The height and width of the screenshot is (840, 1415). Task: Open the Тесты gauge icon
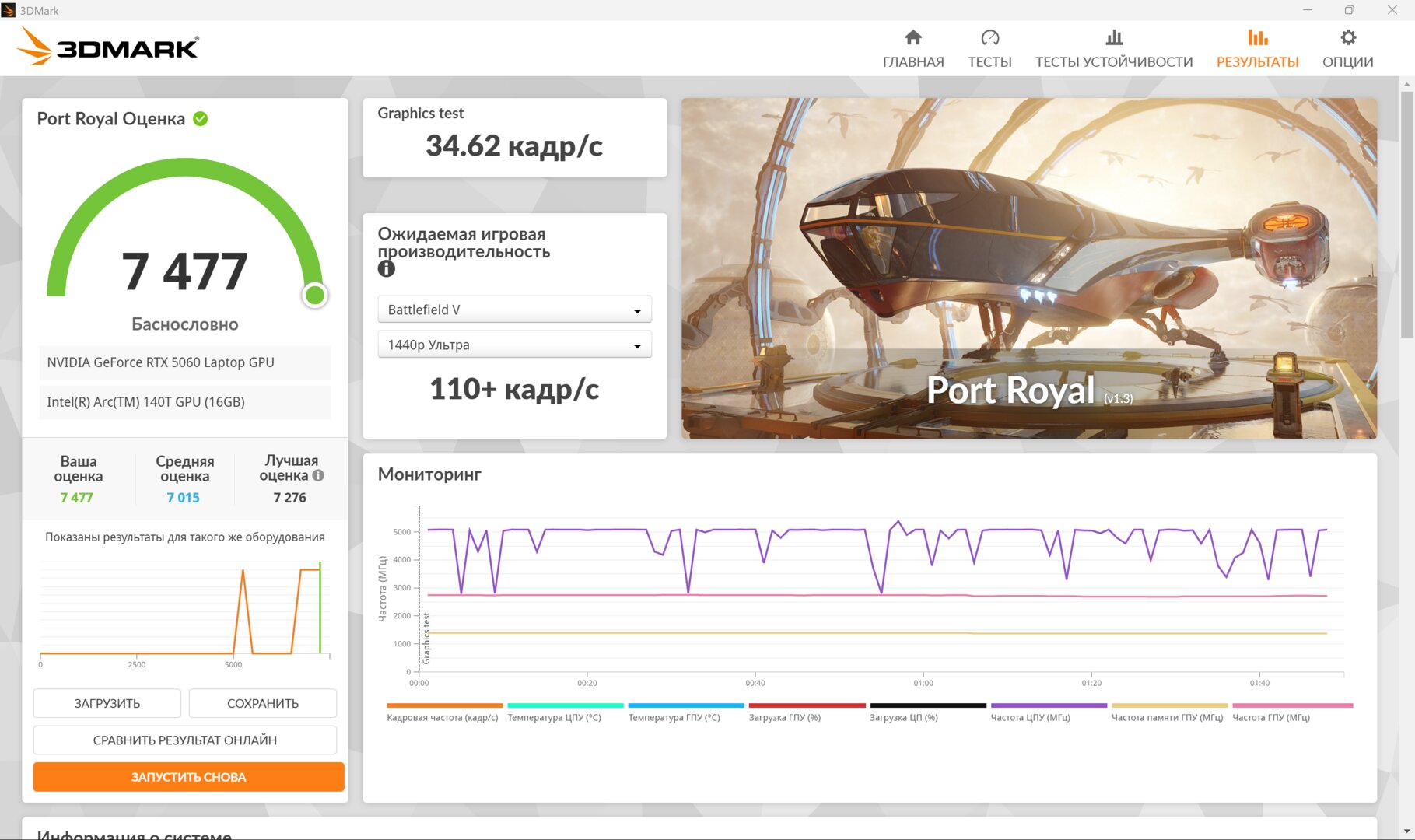tap(989, 37)
